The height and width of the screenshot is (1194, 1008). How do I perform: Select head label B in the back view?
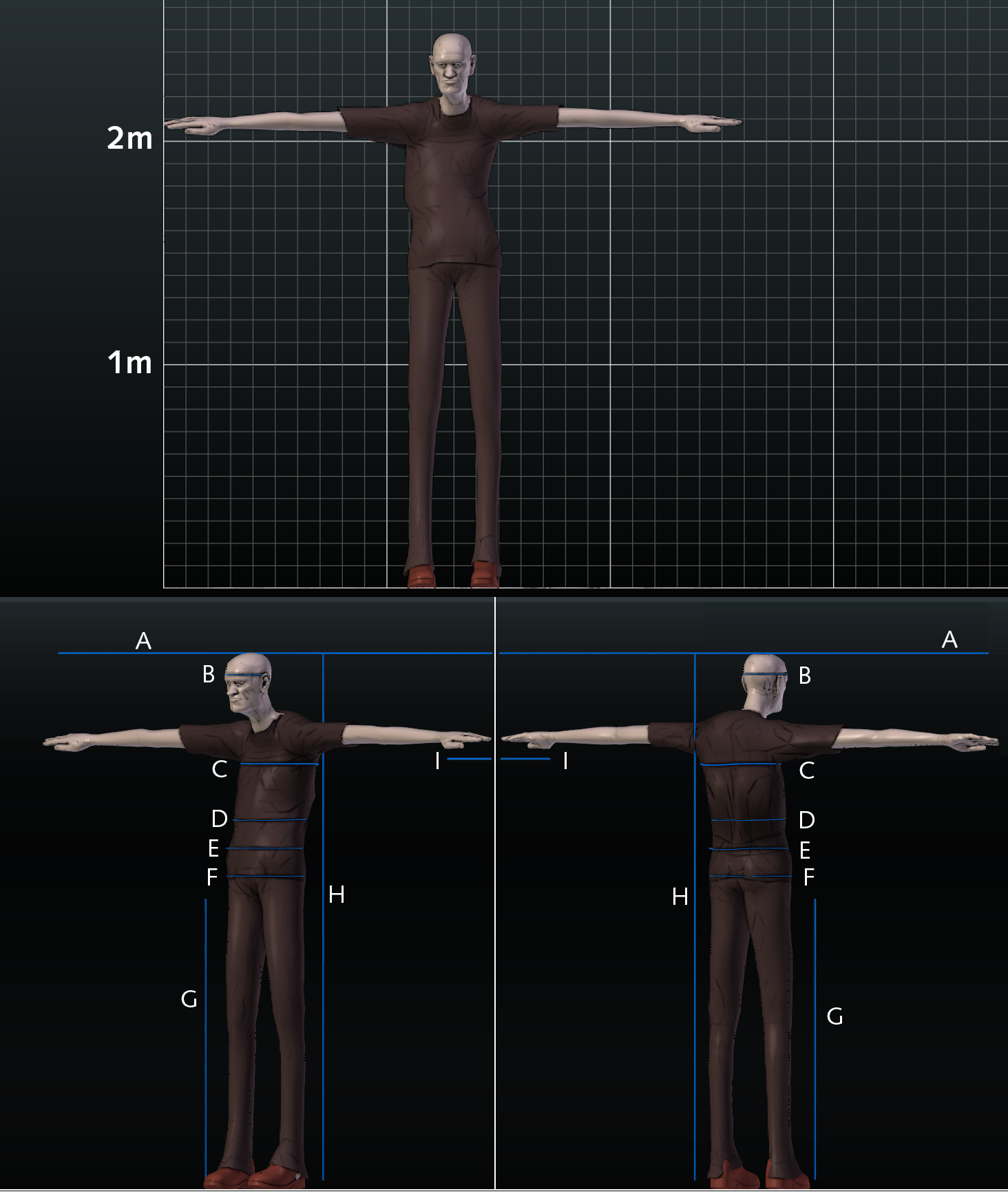[804, 676]
